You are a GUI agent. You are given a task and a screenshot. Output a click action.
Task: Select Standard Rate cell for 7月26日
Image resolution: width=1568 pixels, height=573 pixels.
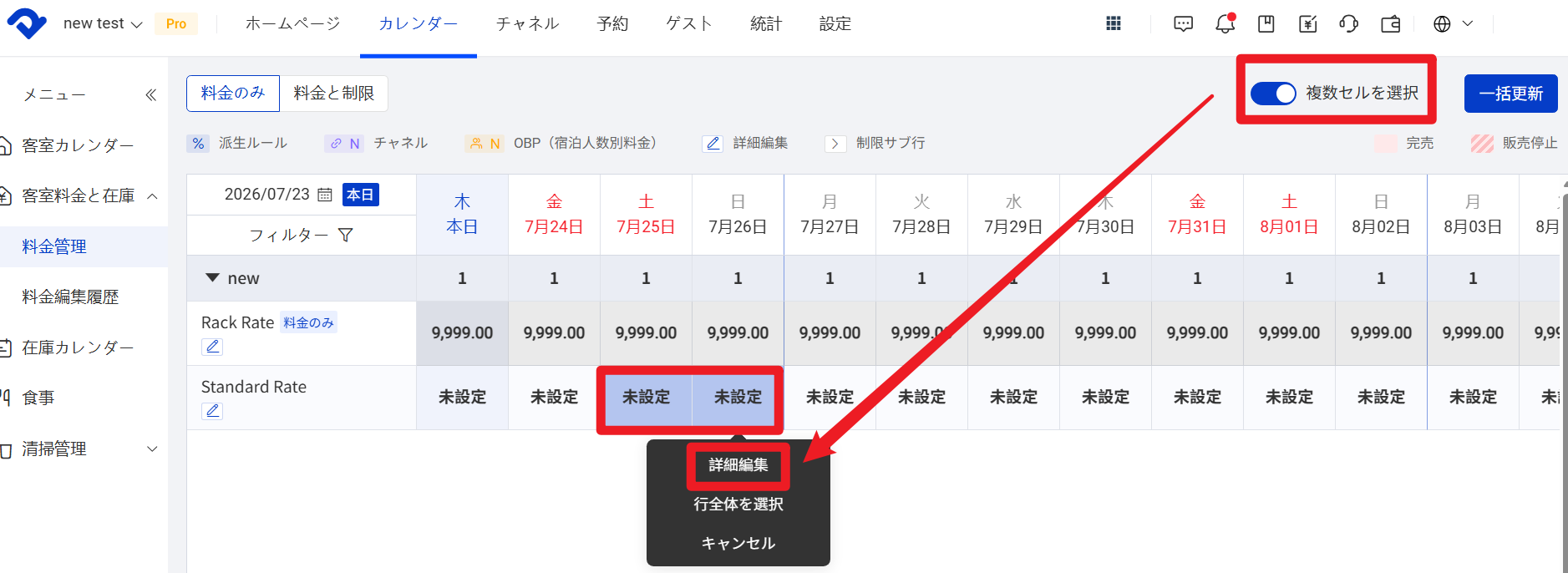point(738,398)
